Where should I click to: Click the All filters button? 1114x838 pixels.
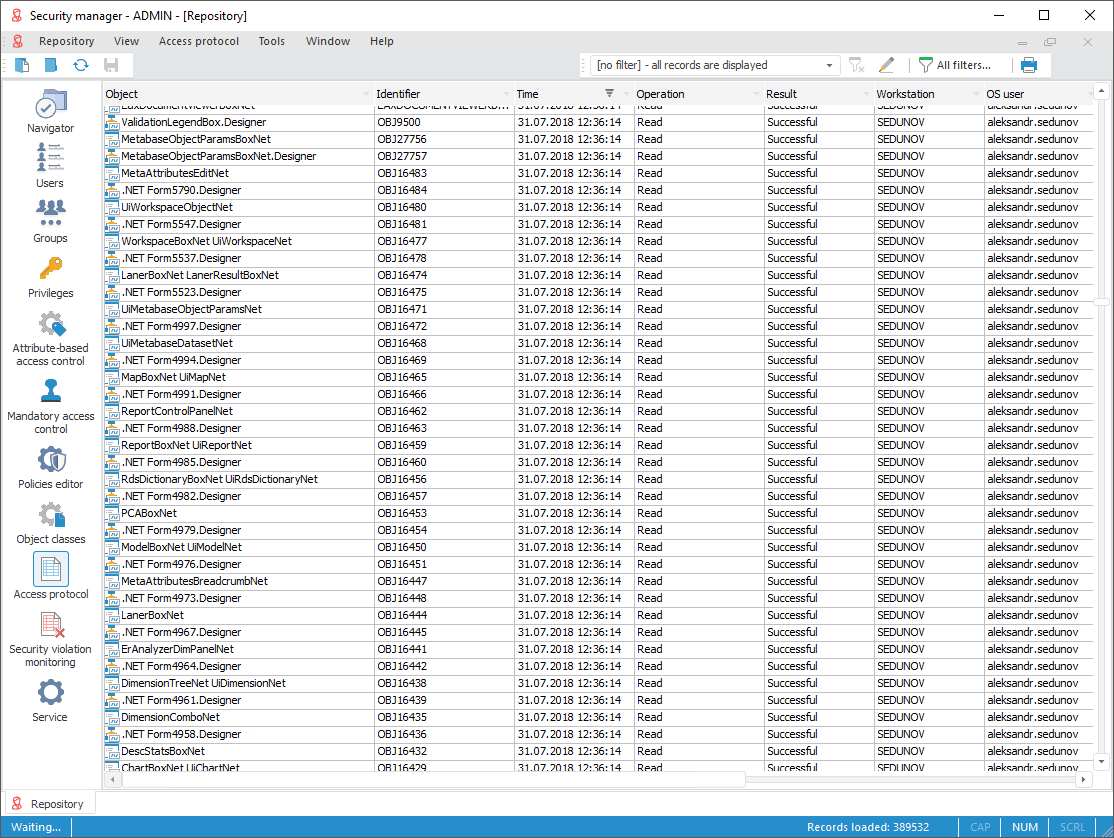tap(954, 65)
